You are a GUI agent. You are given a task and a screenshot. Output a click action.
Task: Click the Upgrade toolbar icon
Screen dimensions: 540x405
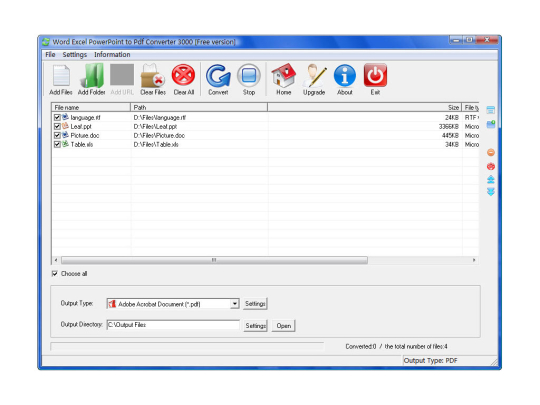[x=314, y=75]
